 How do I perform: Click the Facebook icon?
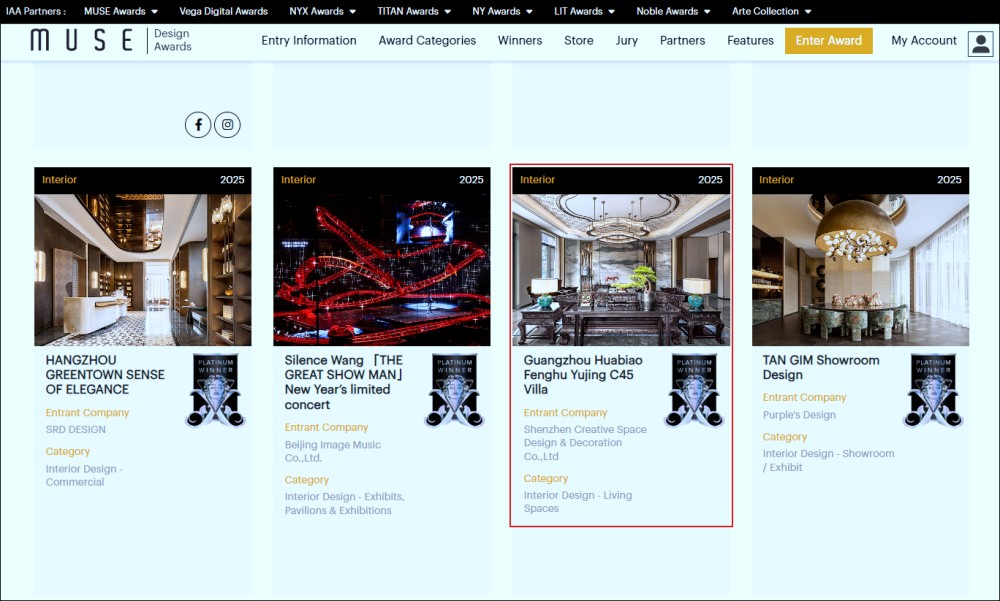click(x=198, y=125)
